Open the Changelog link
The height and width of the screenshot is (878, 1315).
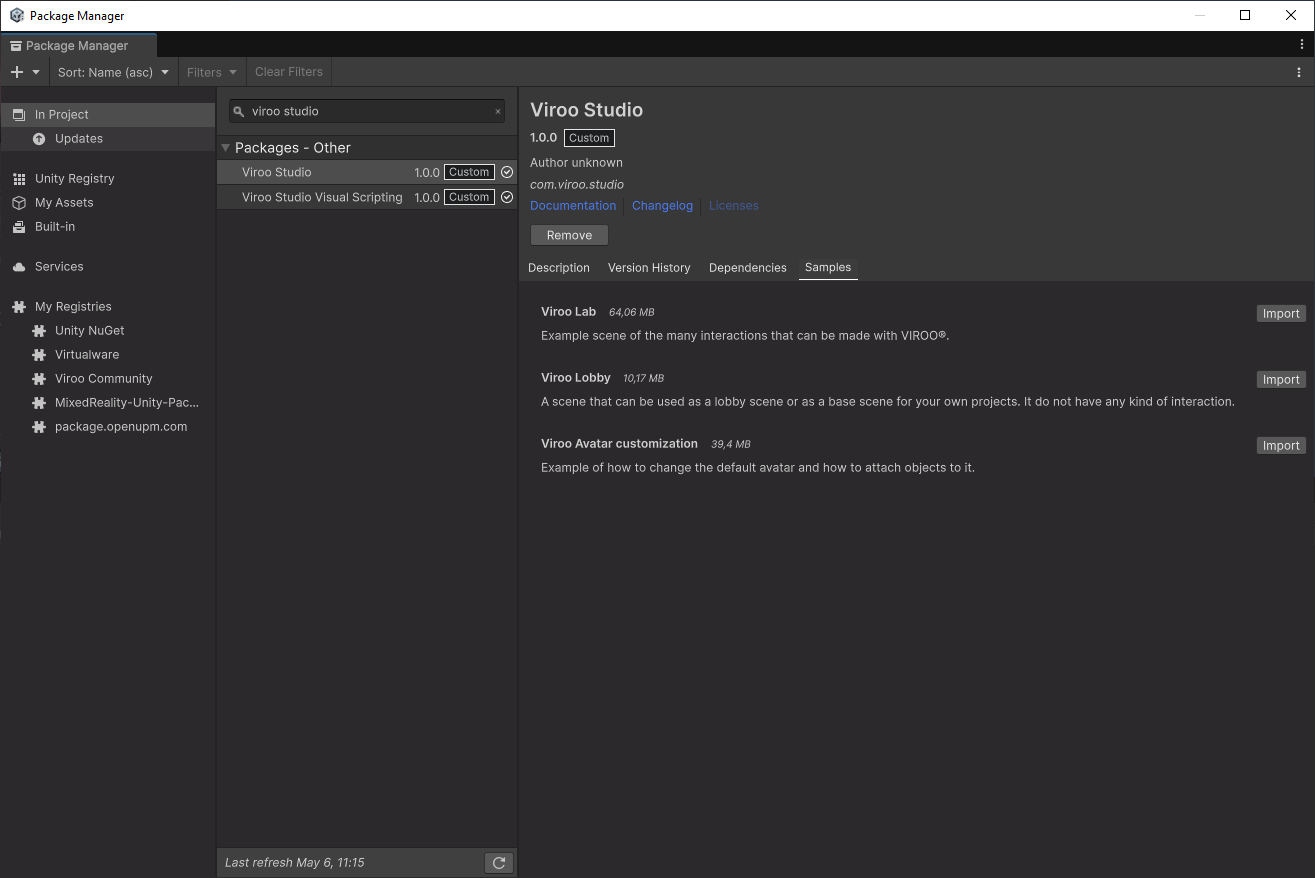click(x=662, y=206)
